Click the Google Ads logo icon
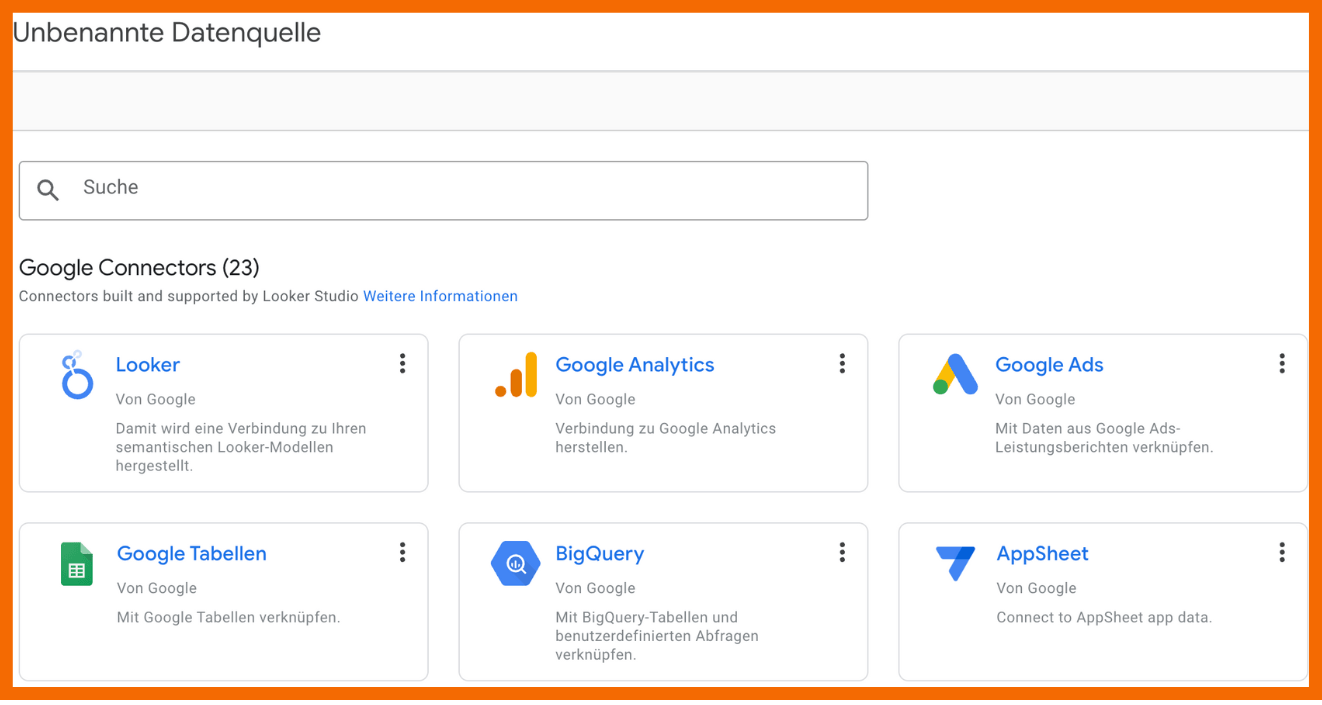 pos(955,375)
